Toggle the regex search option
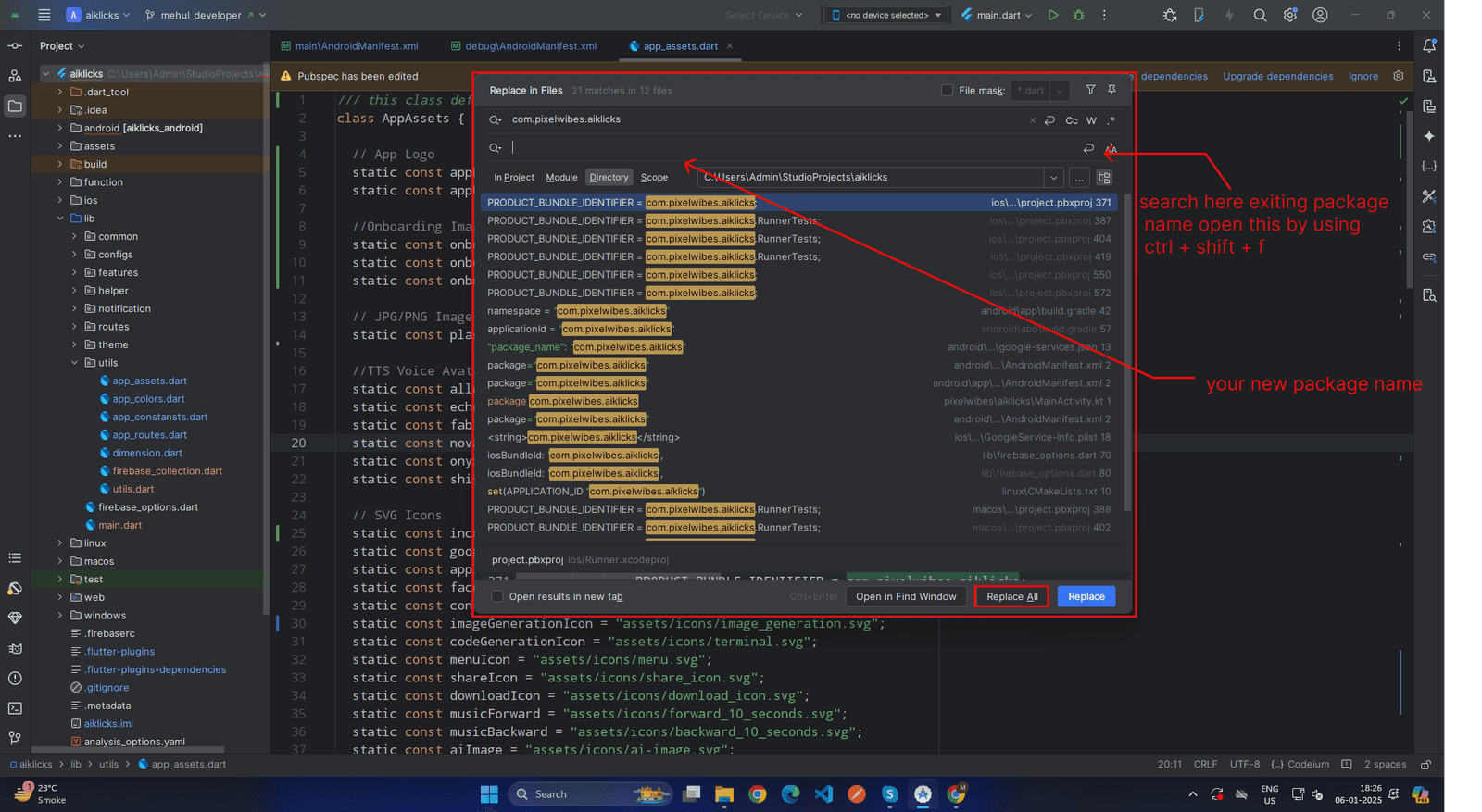This screenshot has width=1482, height=812. click(1111, 120)
